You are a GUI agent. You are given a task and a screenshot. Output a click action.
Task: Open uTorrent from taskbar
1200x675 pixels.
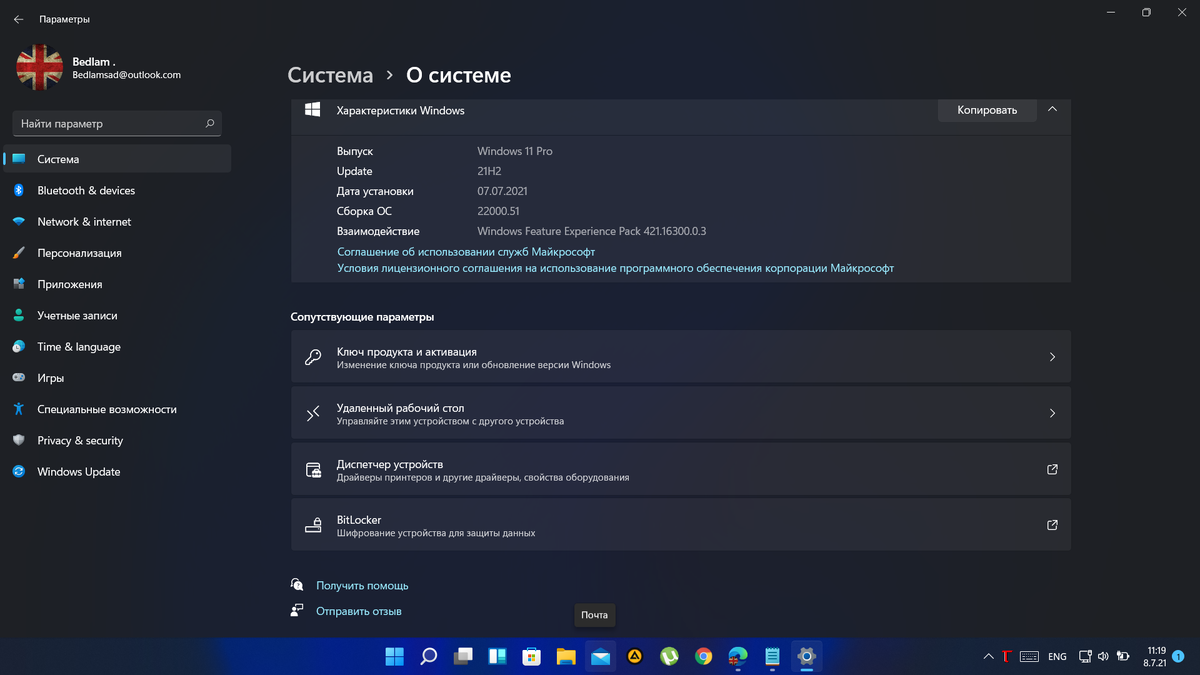tap(669, 657)
